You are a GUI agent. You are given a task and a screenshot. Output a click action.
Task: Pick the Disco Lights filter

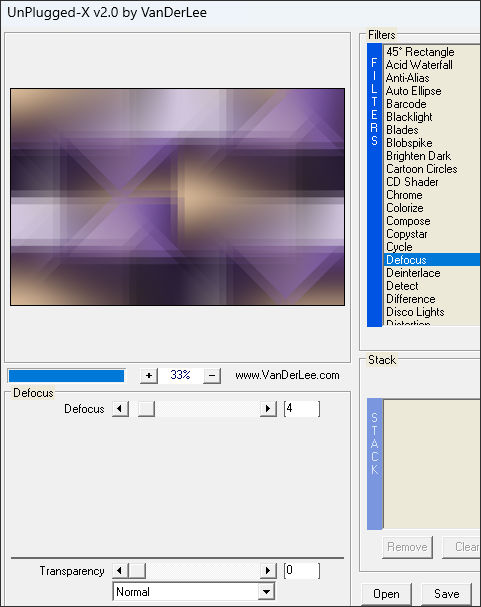pyautogui.click(x=415, y=312)
